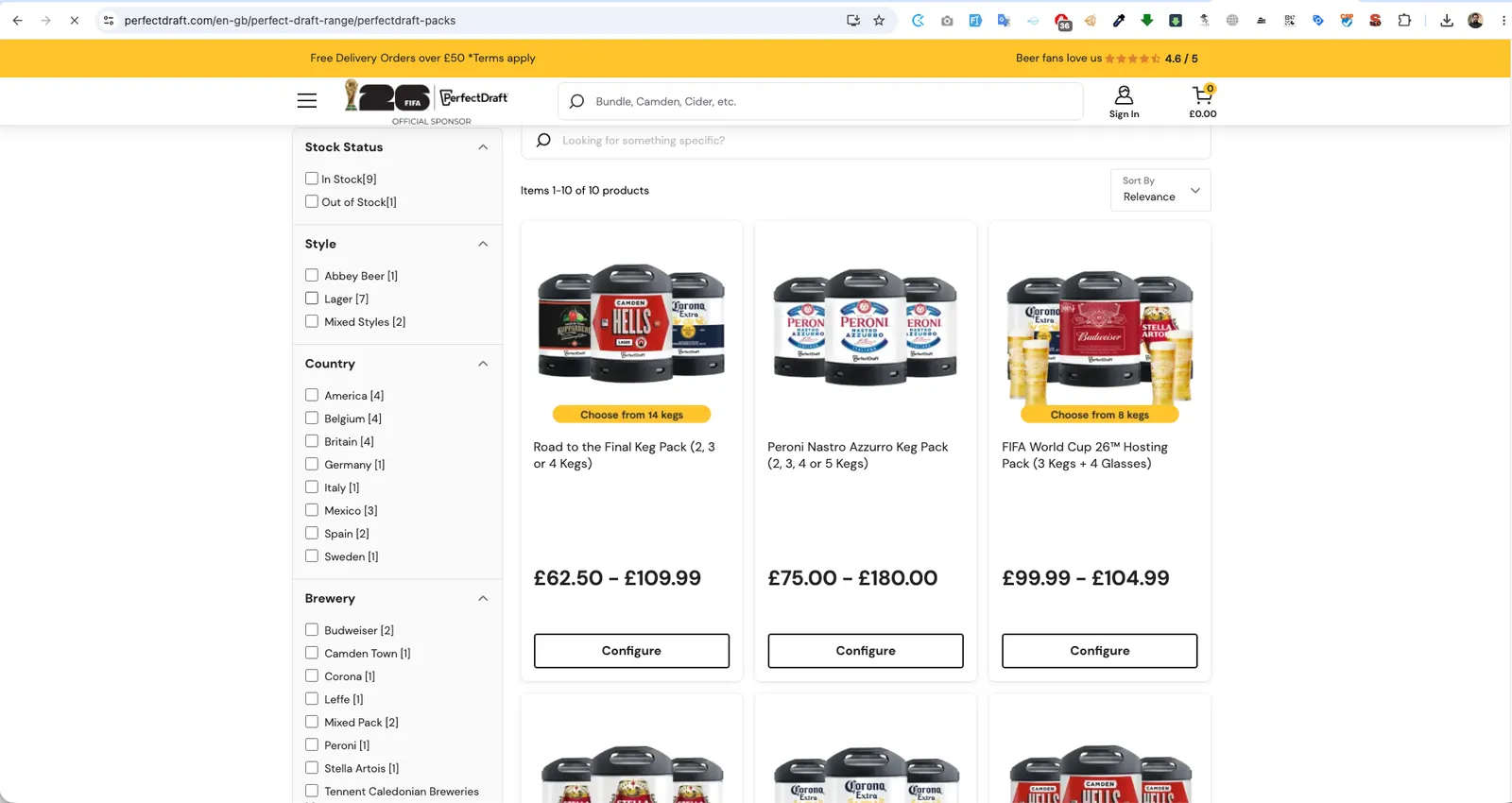Open the QR code extension icon

pyautogui.click(x=1289, y=20)
